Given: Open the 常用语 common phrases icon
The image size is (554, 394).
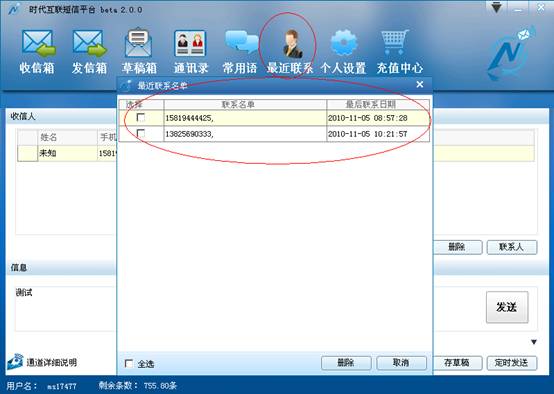Looking at the screenshot, I should coord(241,43).
